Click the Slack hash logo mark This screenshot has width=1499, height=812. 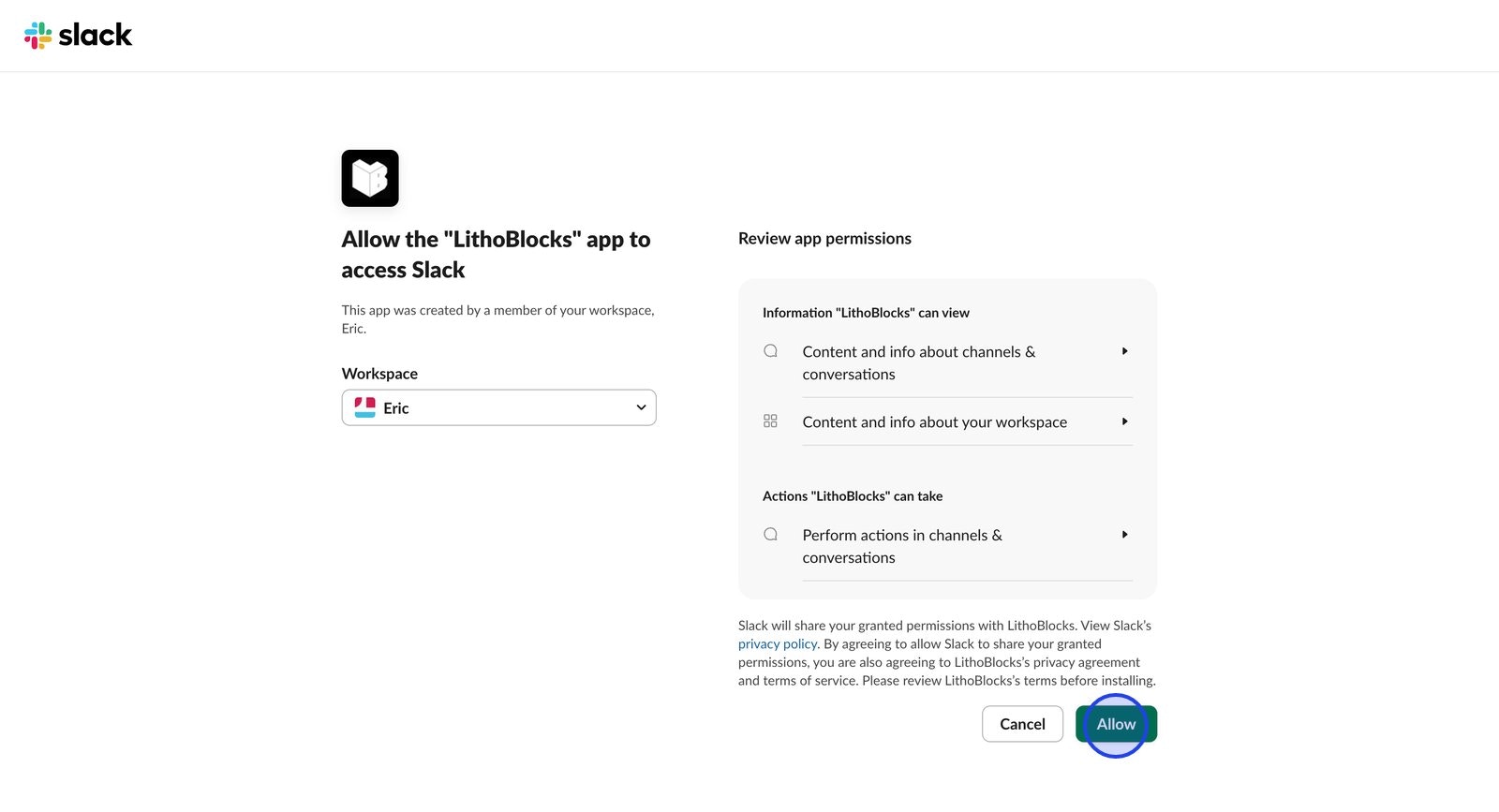pyautogui.click(x=37, y=35)
